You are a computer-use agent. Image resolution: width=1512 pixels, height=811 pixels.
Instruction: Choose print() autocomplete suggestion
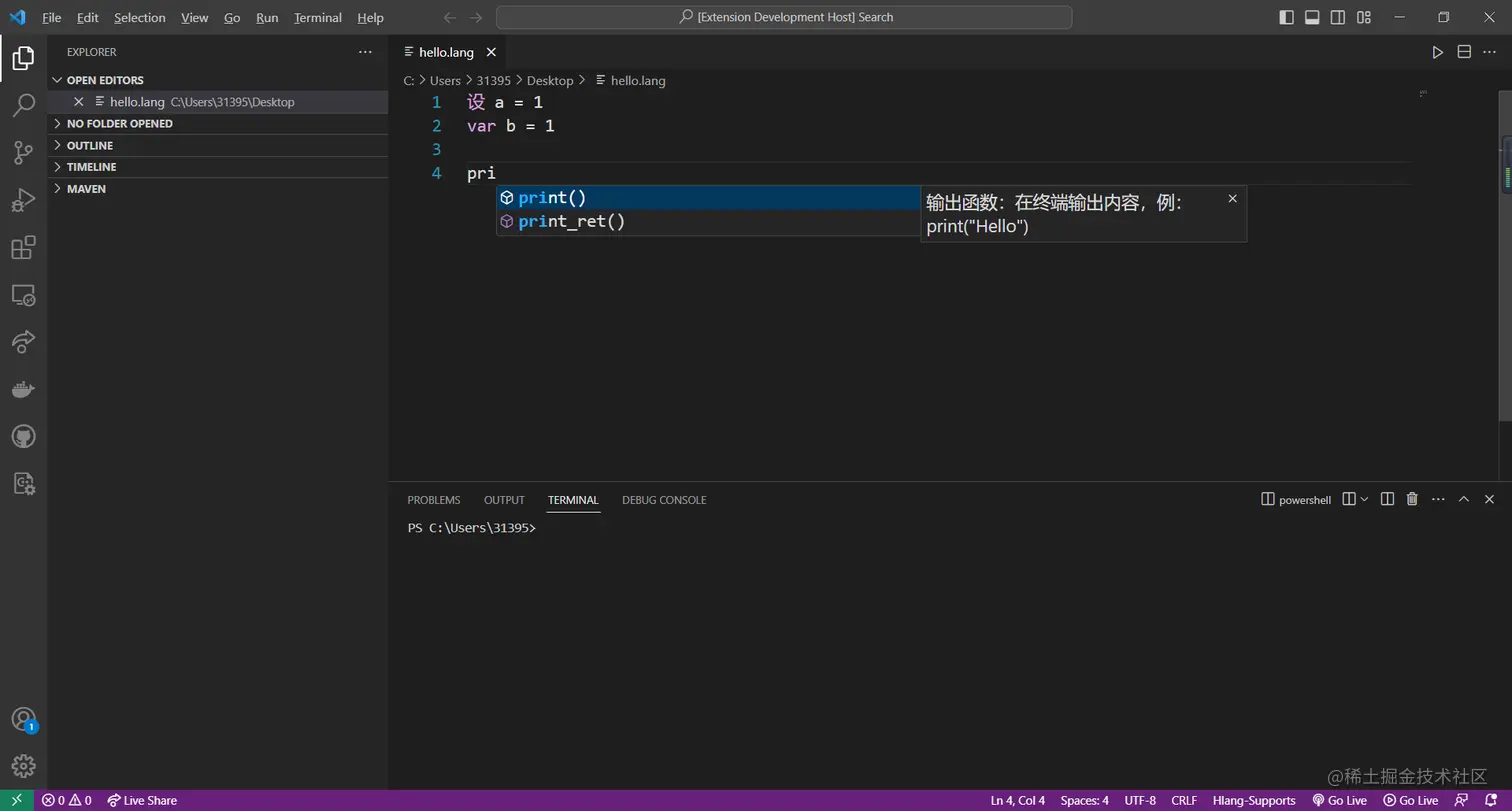point(708,198)
